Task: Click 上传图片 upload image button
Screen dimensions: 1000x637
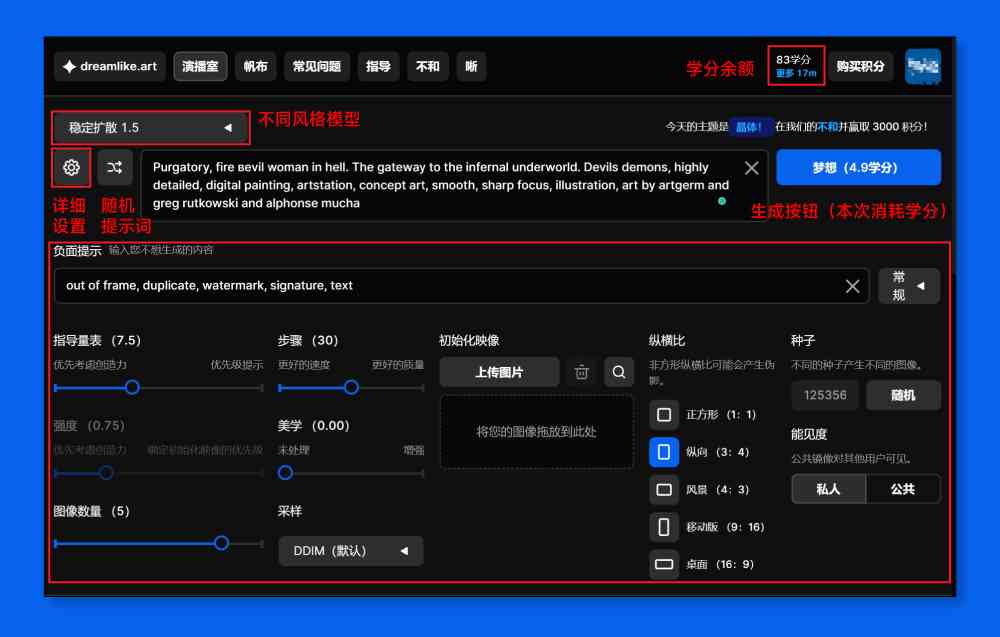Action: (x=499, y=372)
